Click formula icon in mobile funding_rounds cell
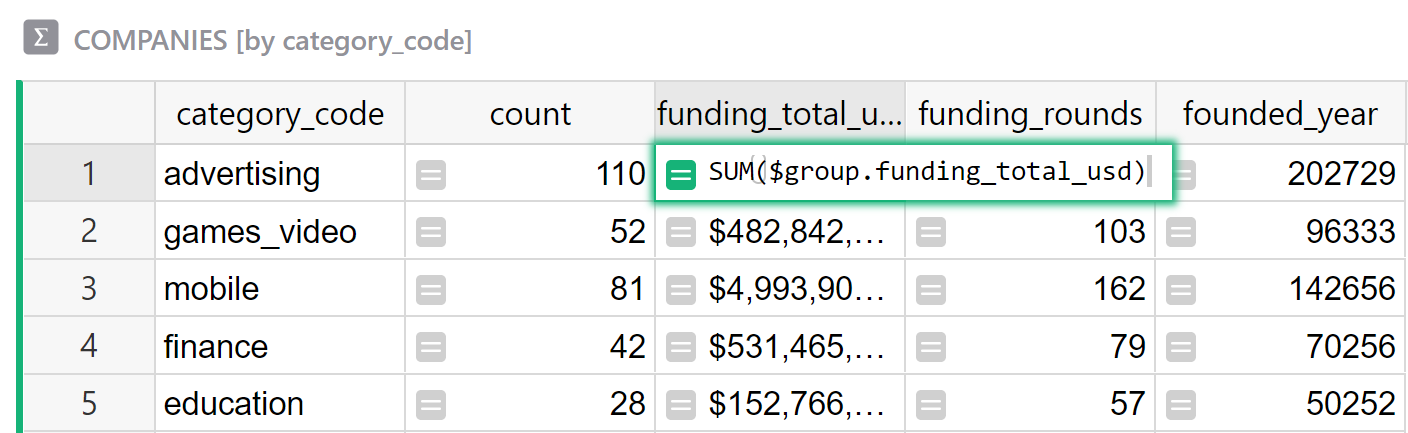1408x433 pixels. pyautogui.click(x=931, y=290)
